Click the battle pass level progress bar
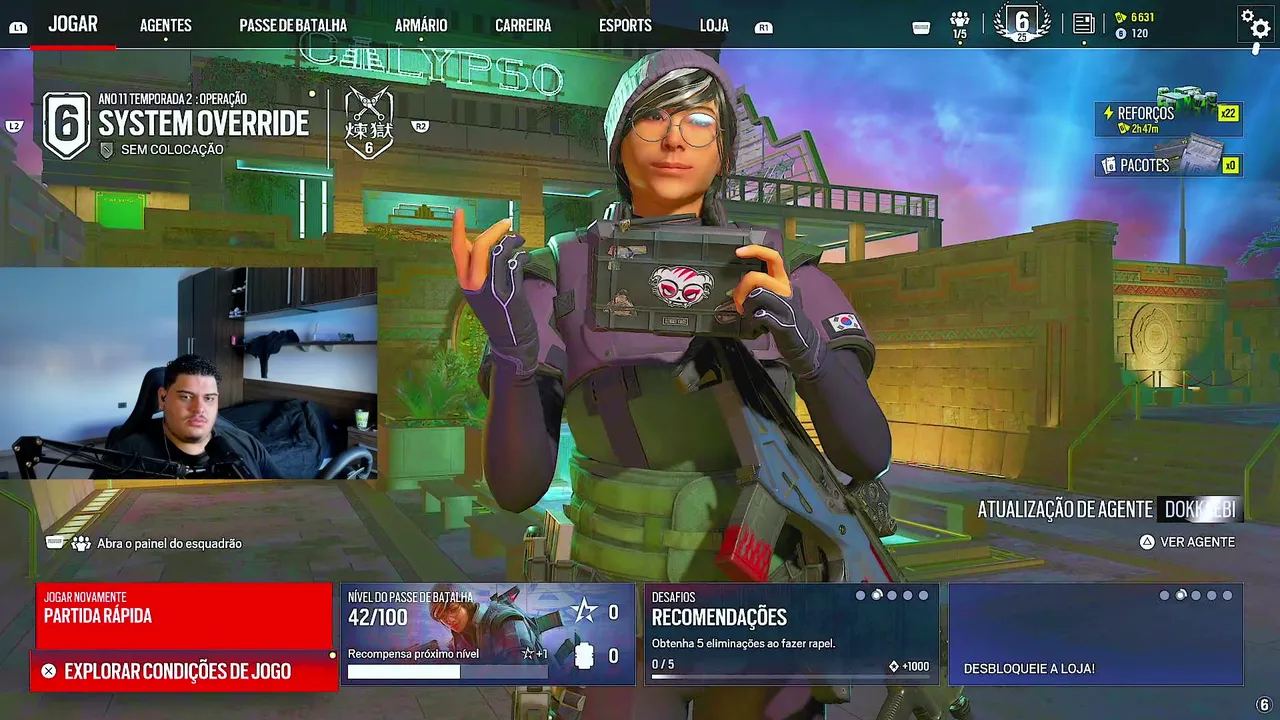The image size is (1280, 720). [x=448, y=671]
